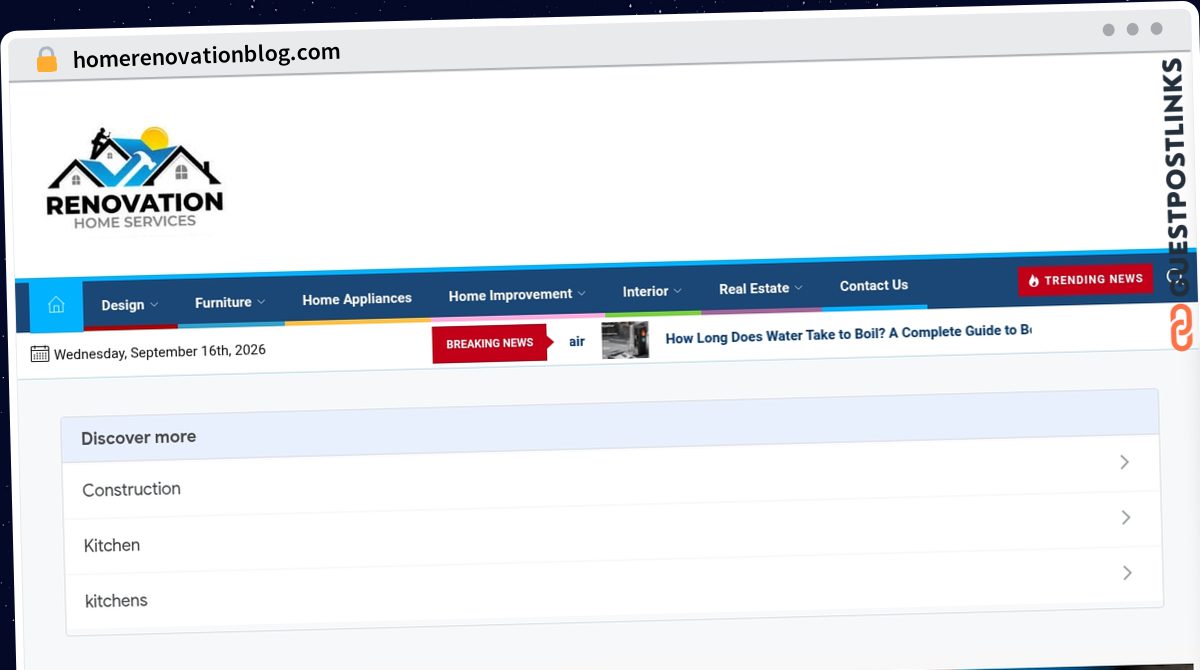Open the Renovation Home Services logo
Viewport: 1200px width, 670px height.
(135, 179)
